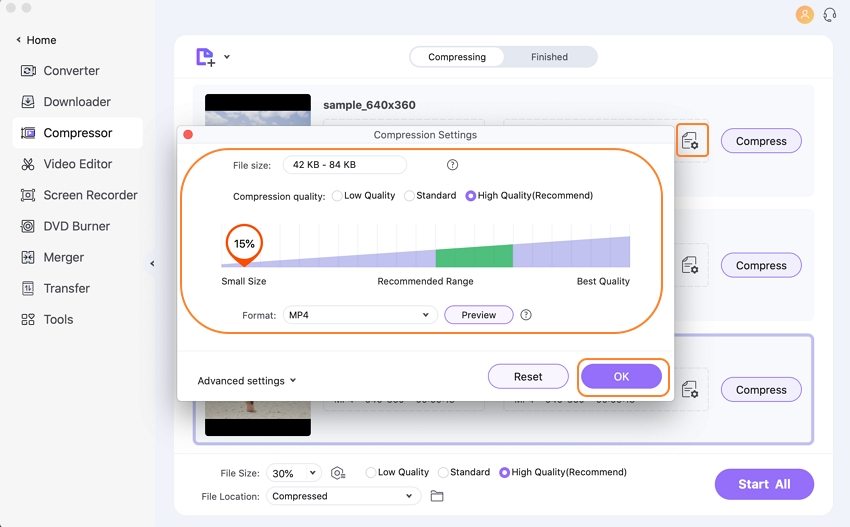Image resolution: width=850 pixels, height=527 pixels.
Task: Click the 15% compression slider handle
Action: [x=244, y=245]
